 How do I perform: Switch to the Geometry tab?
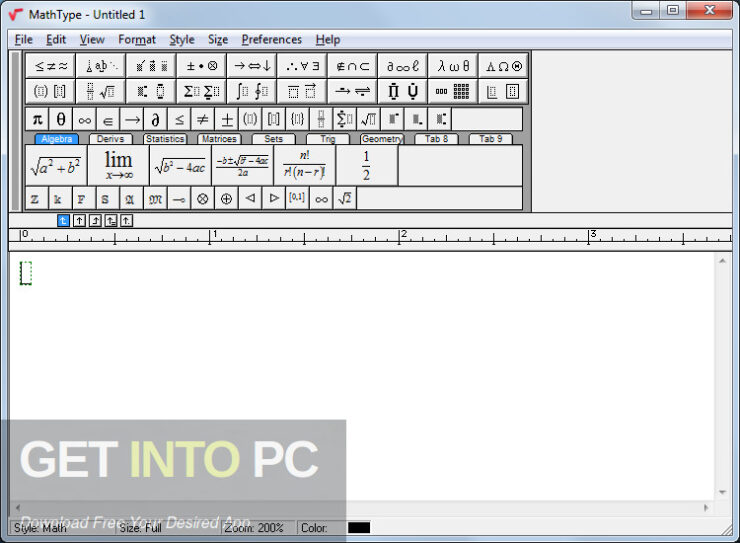pyautogui.click(x=382, y=139)
